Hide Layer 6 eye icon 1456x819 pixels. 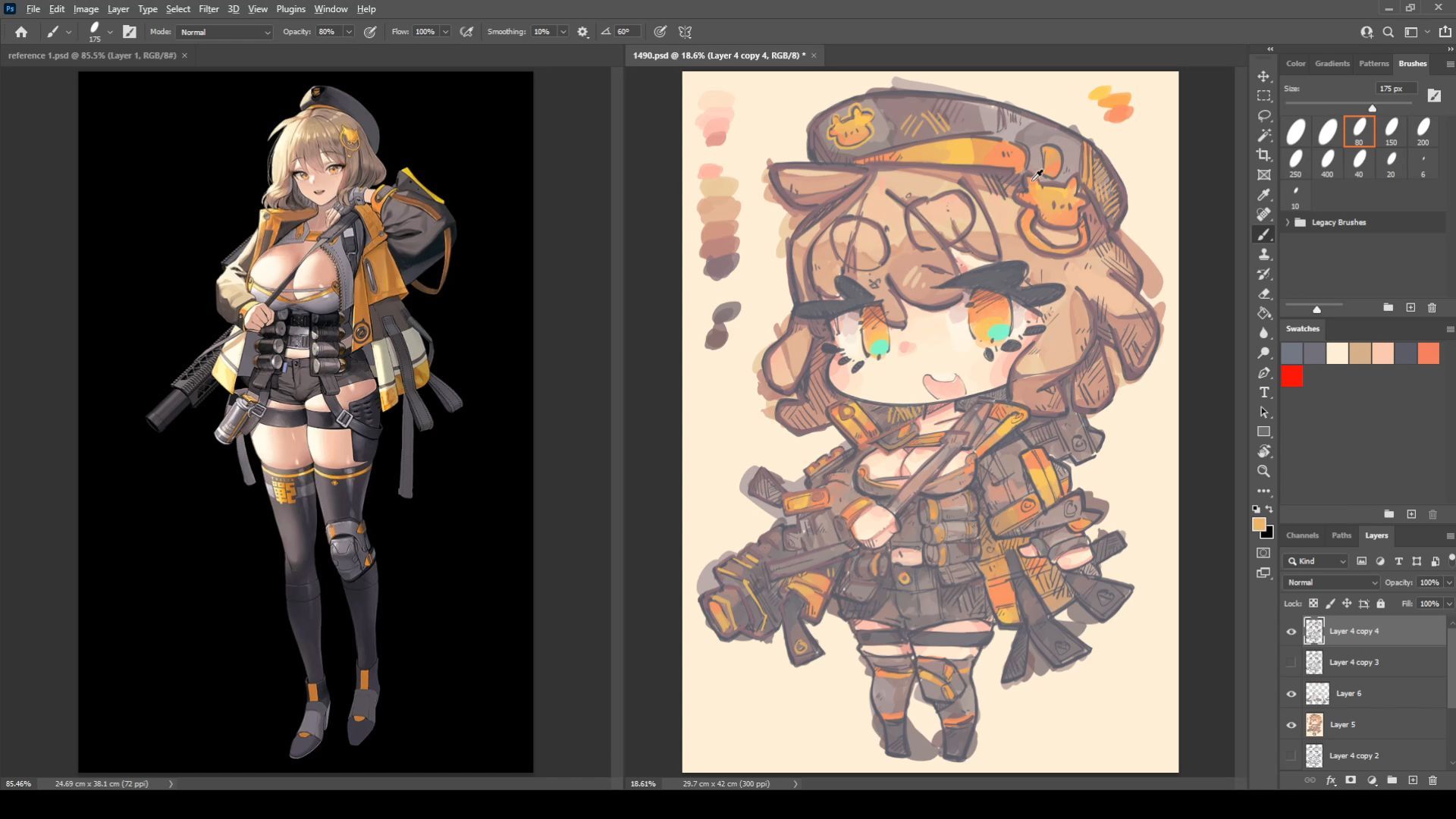tap(1291, 693)
